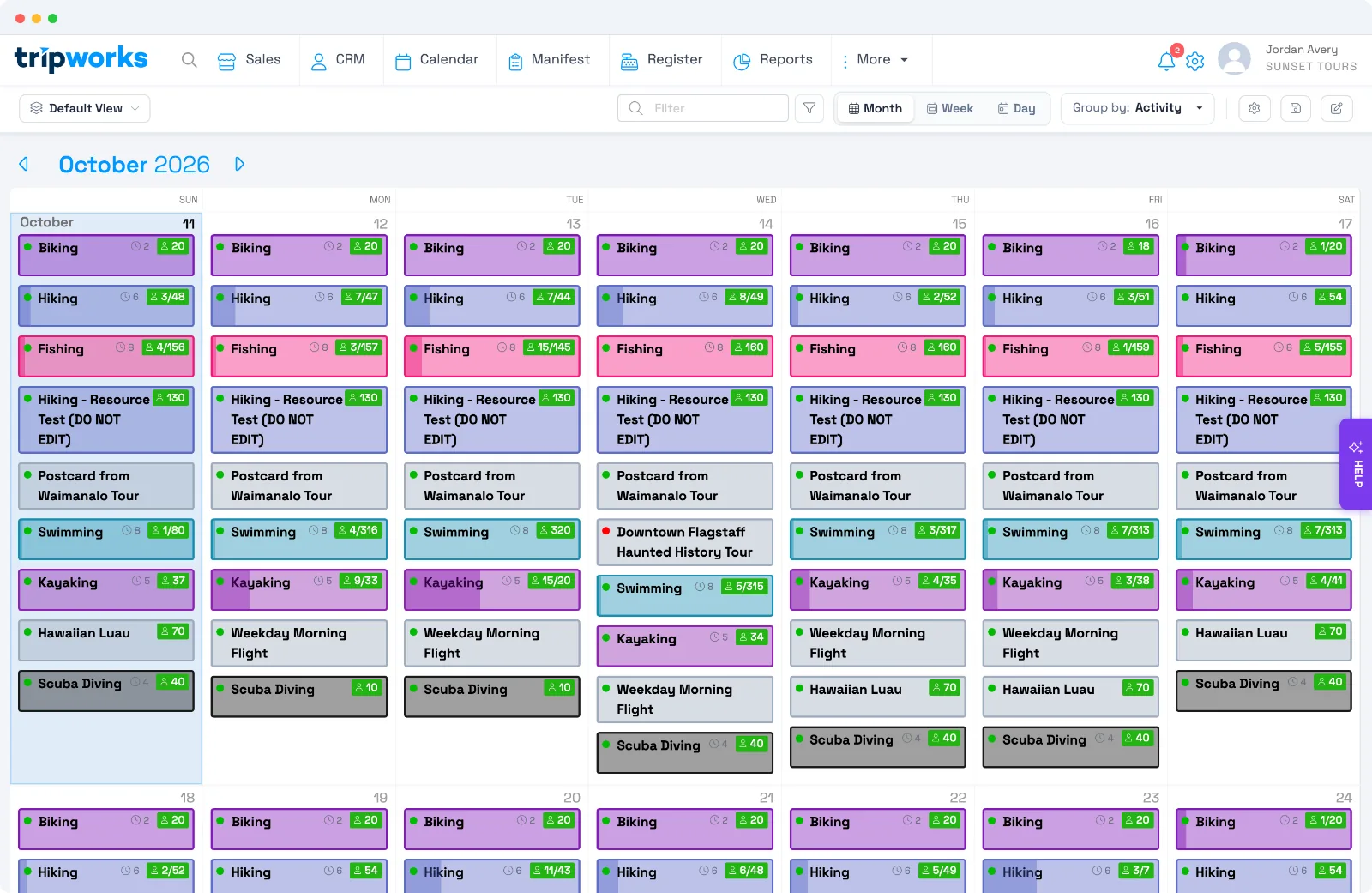Open Swimming 1/80 event on October 11
The image size is (1372, 893).
tap(106, 539)
